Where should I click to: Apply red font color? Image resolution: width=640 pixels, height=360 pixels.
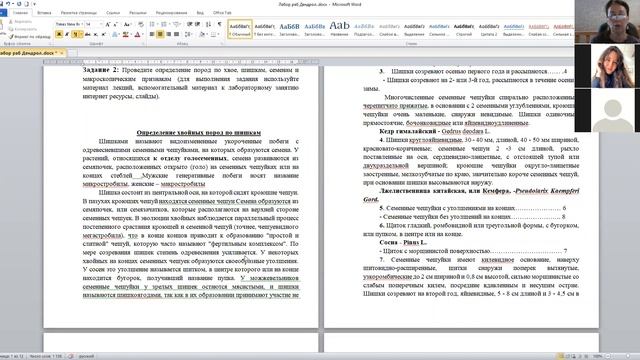coord(138,34)
